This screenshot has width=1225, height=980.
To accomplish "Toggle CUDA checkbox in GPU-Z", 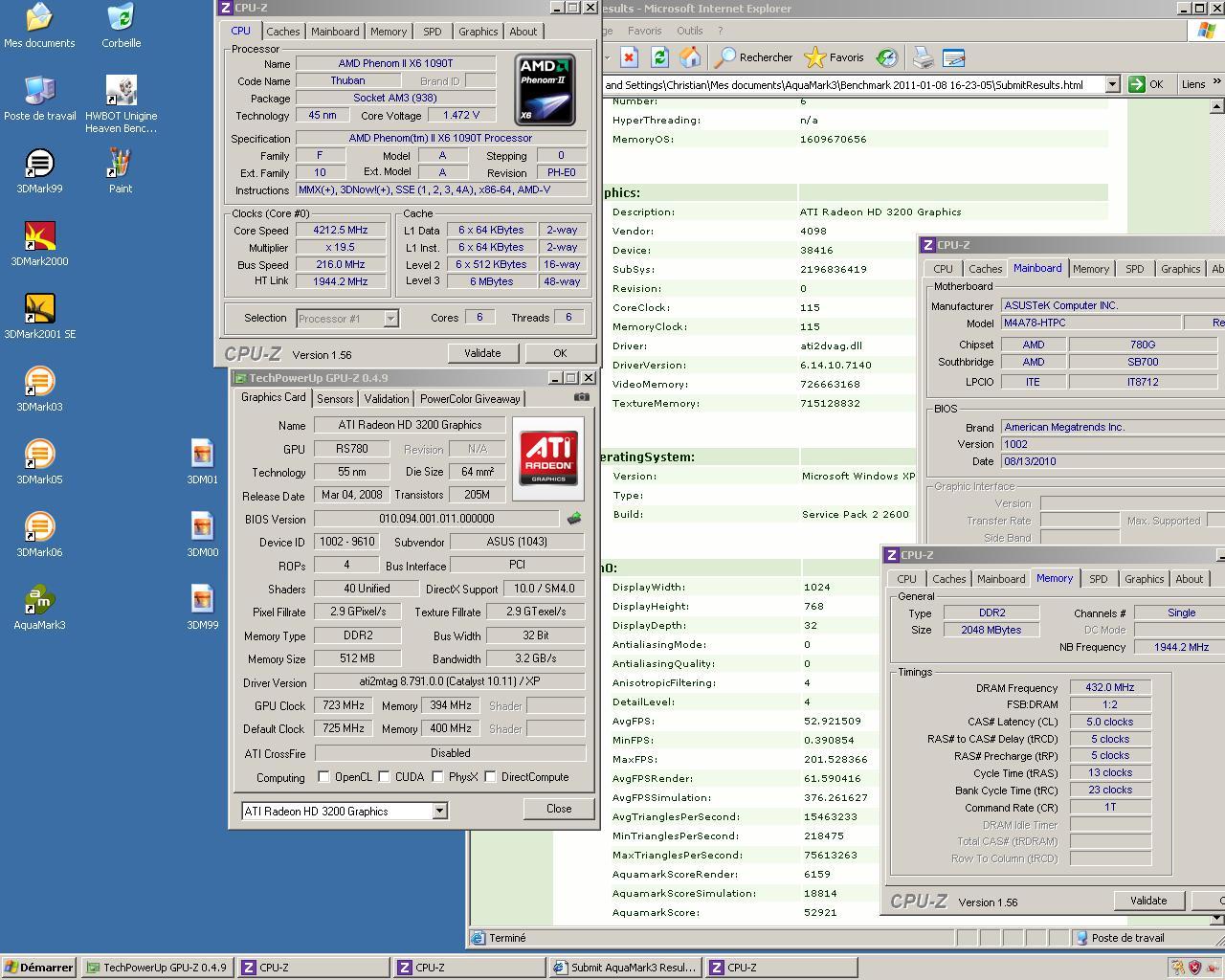I will pyautogui.click(x=384, y=777).
